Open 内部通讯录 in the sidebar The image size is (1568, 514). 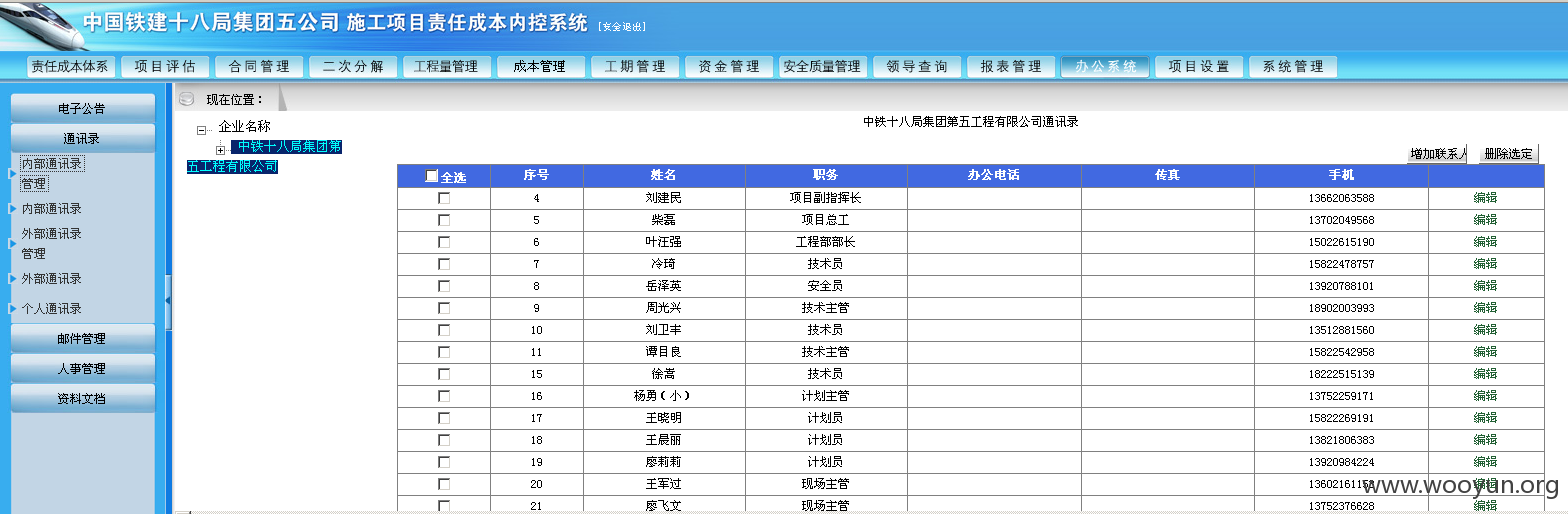tap(52, 209)
